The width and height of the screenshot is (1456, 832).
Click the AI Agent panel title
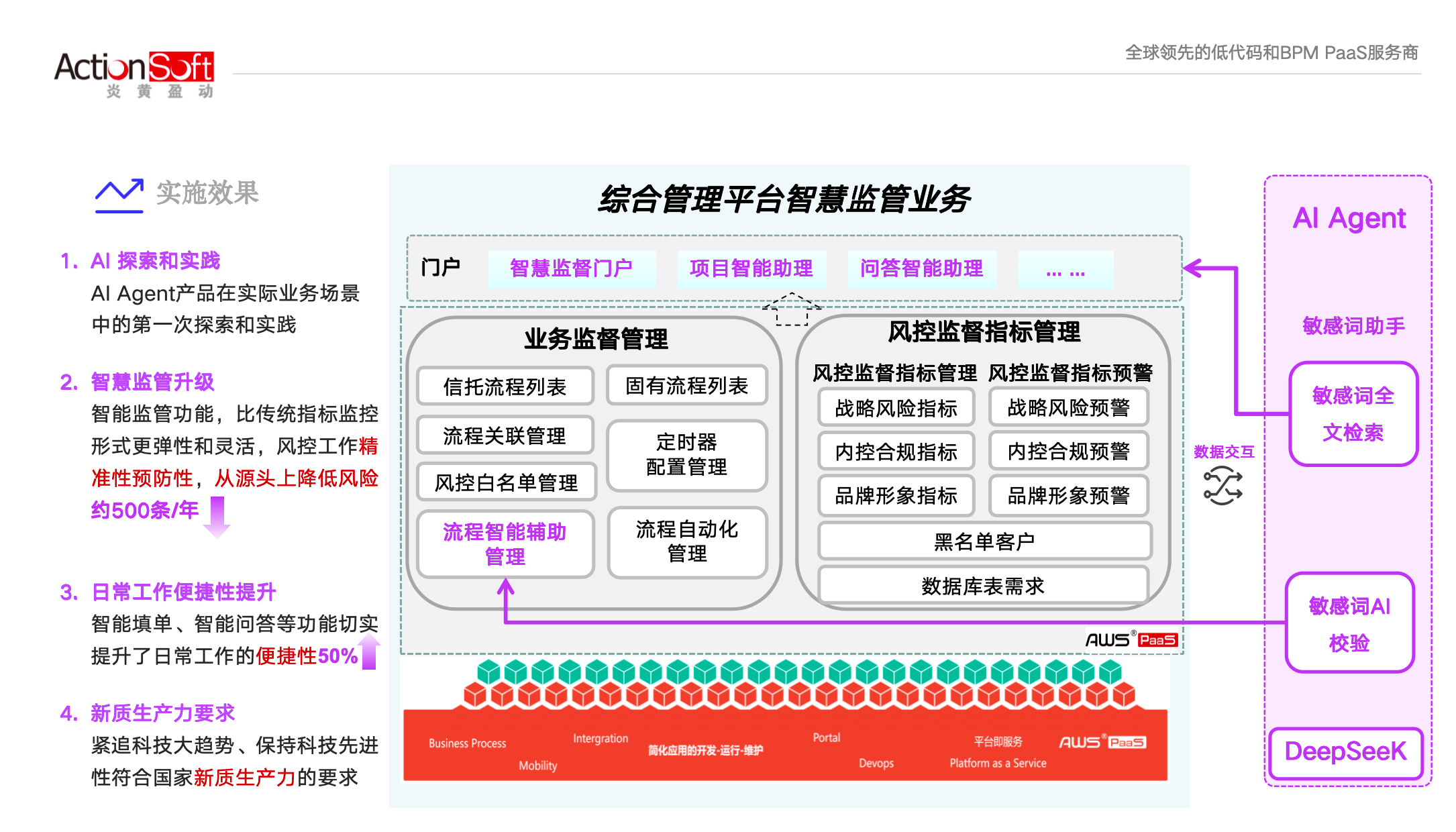click(x=1349, y=218)
